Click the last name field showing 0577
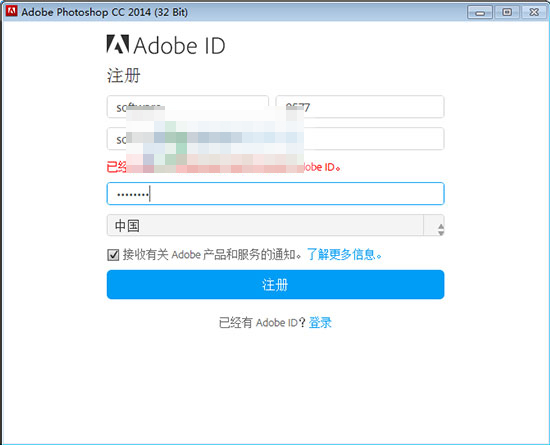 coord(360,107)
